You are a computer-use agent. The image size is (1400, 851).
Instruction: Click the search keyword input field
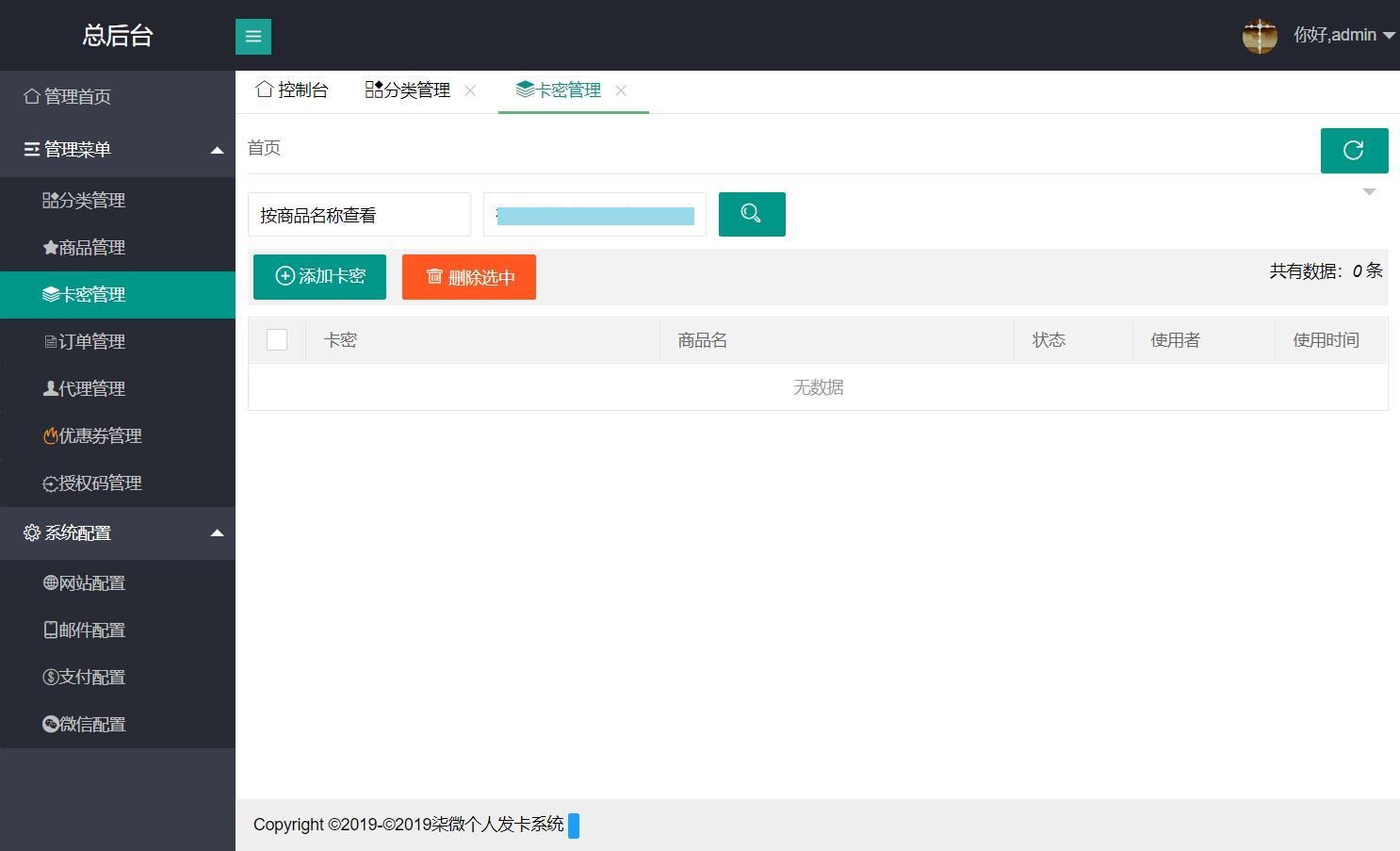594,215
